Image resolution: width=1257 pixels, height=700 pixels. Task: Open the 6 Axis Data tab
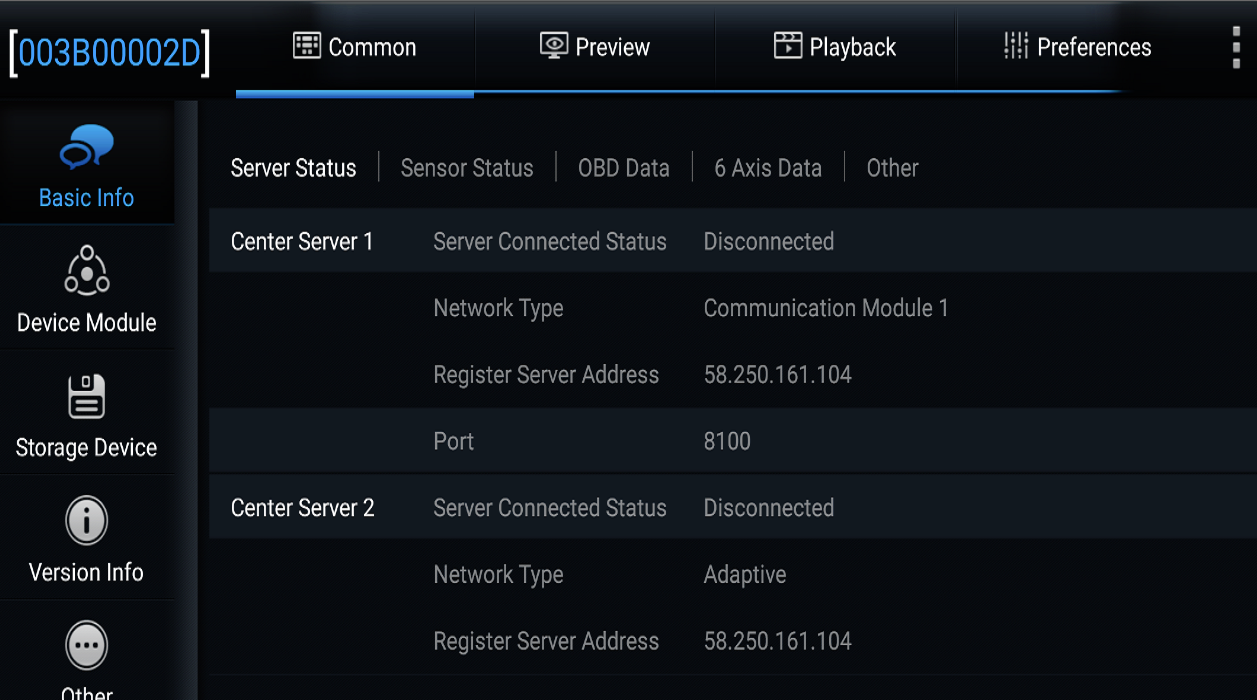pyautogui.click(x=768, y=168)
